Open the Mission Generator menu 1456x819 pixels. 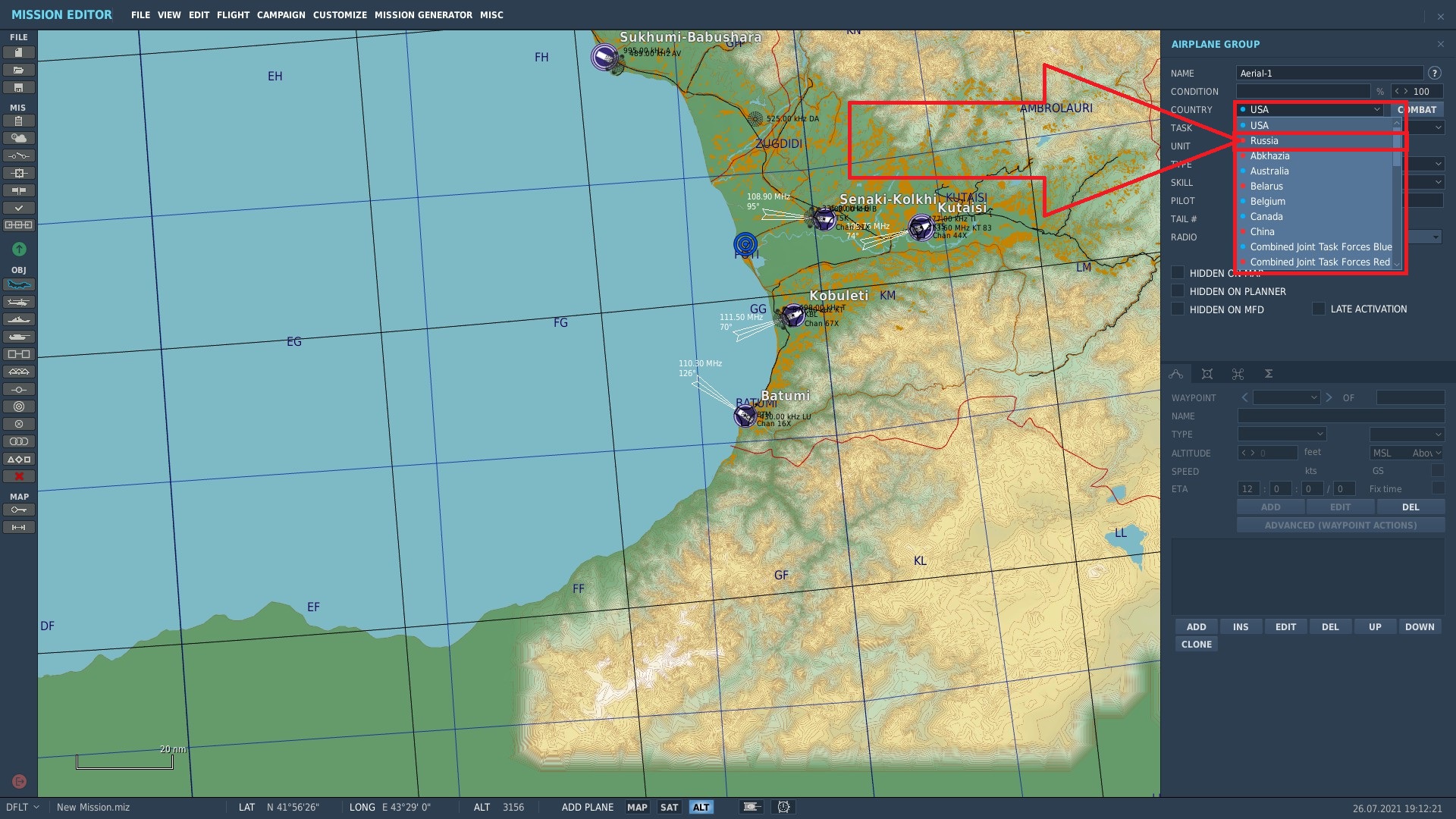(x=423, y=15)
